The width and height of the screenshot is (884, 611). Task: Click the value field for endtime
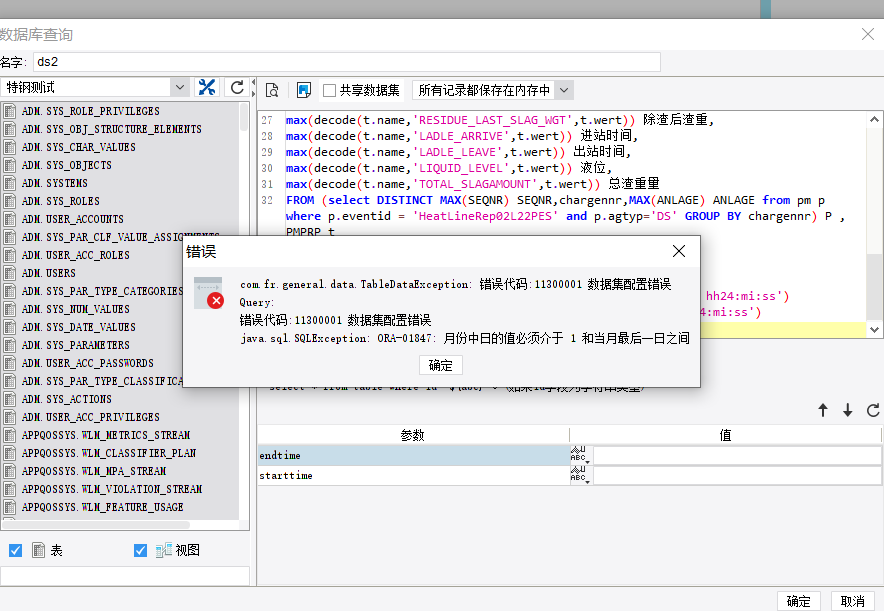click(737, 455)
